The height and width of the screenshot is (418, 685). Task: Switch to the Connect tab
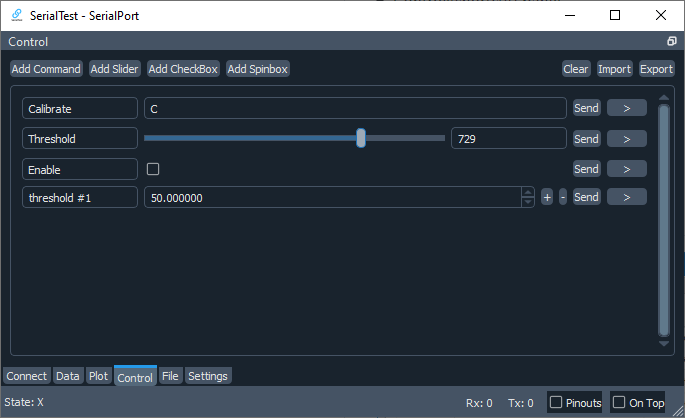27,376
